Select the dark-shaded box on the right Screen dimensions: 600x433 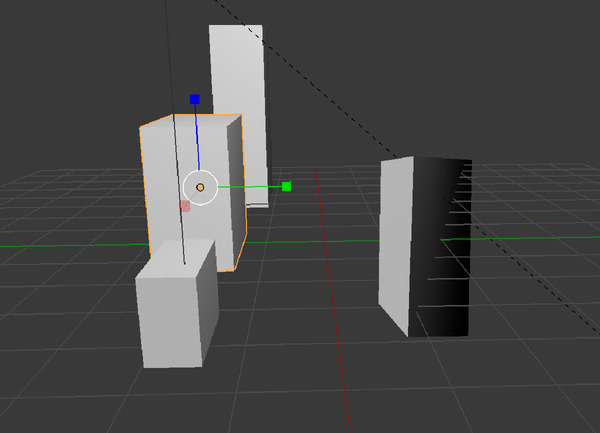pyautogui.click(x=440, y=250)
